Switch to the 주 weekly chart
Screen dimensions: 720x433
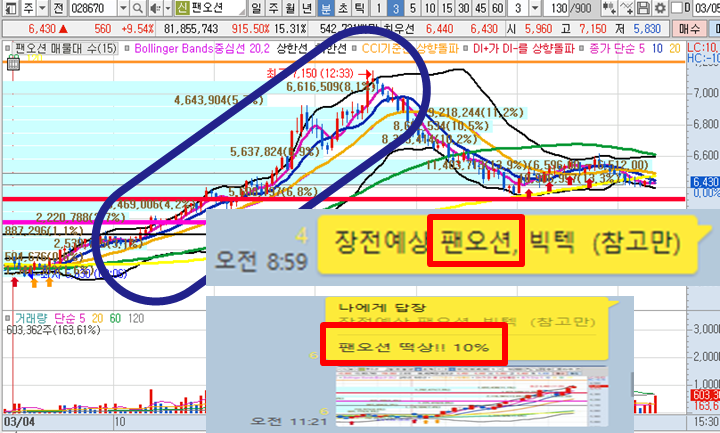[x=274, y=8]
